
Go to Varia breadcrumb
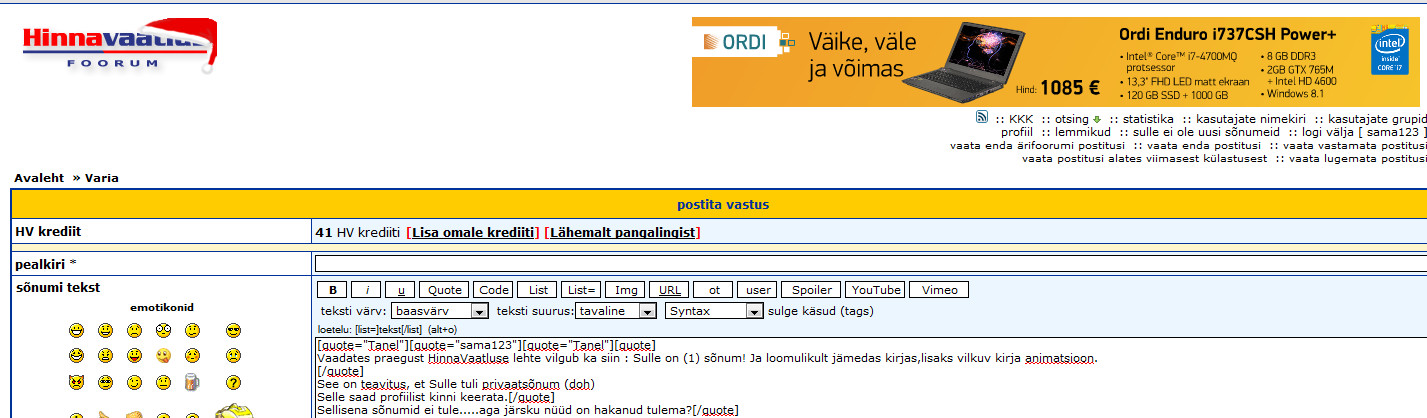coord(102,178)
